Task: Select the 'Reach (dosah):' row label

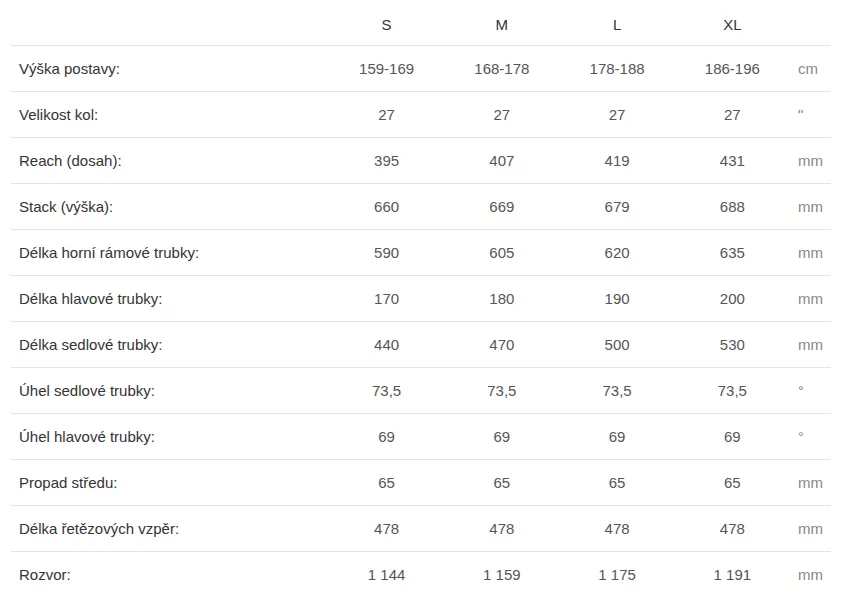Action: click(70, 161)
